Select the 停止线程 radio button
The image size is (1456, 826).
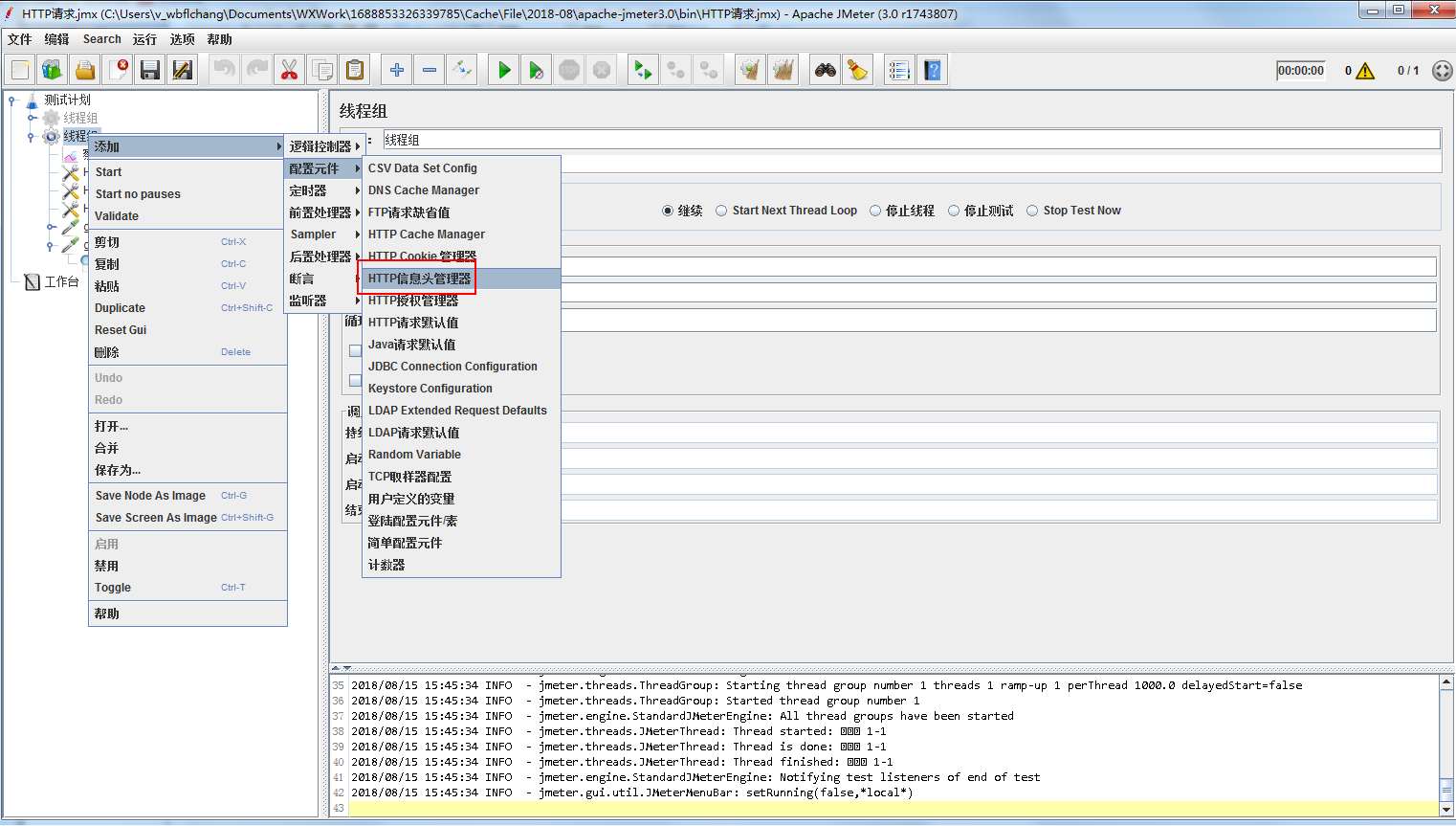[x=875, y=211]
